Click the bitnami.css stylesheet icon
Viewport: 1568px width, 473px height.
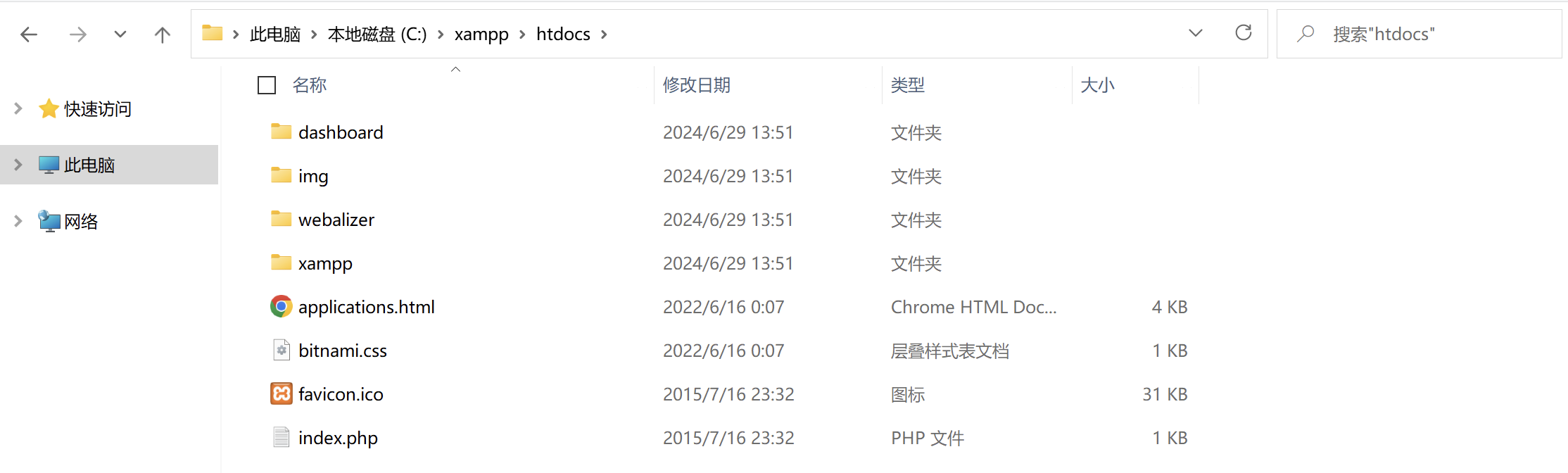(281, 350)
